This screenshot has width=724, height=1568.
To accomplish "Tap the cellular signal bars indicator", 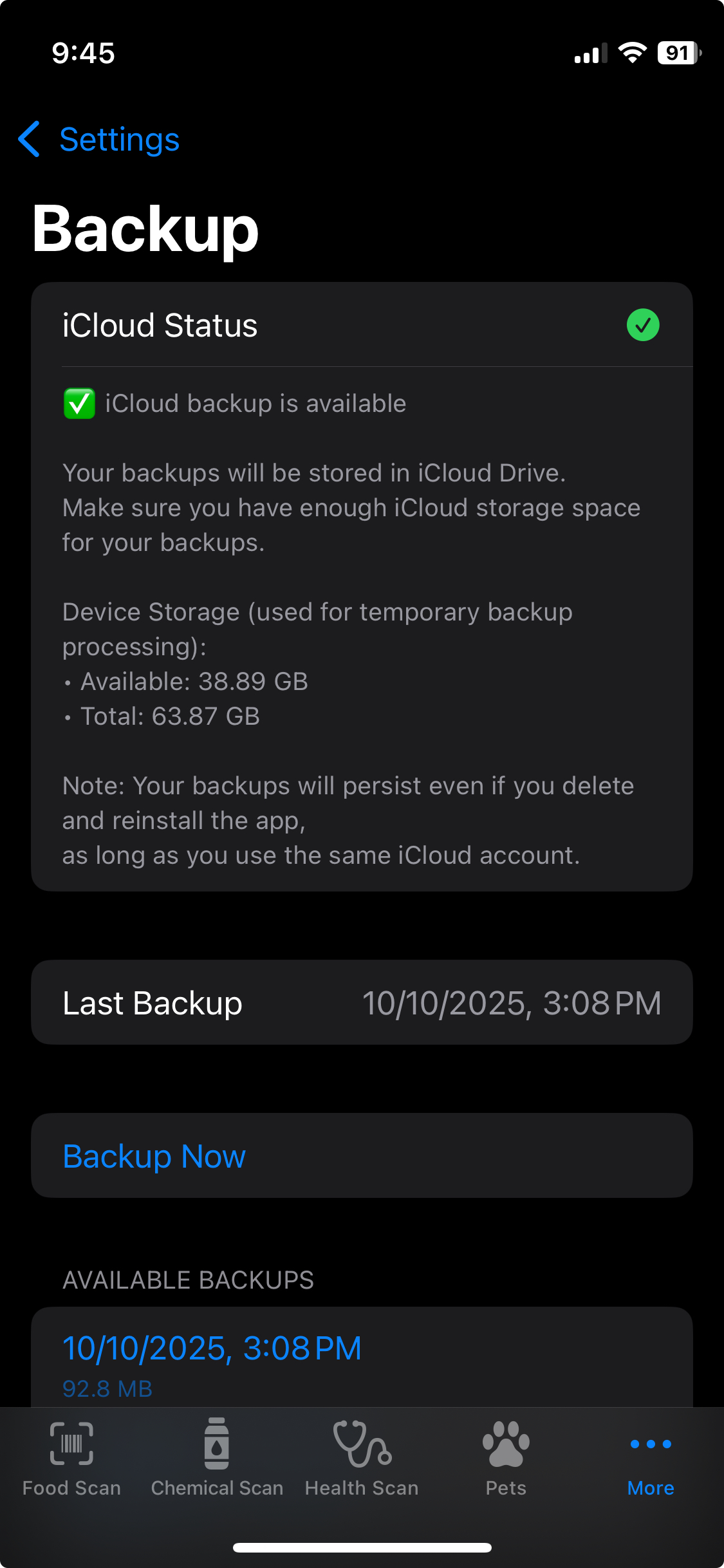I will 589,54.
